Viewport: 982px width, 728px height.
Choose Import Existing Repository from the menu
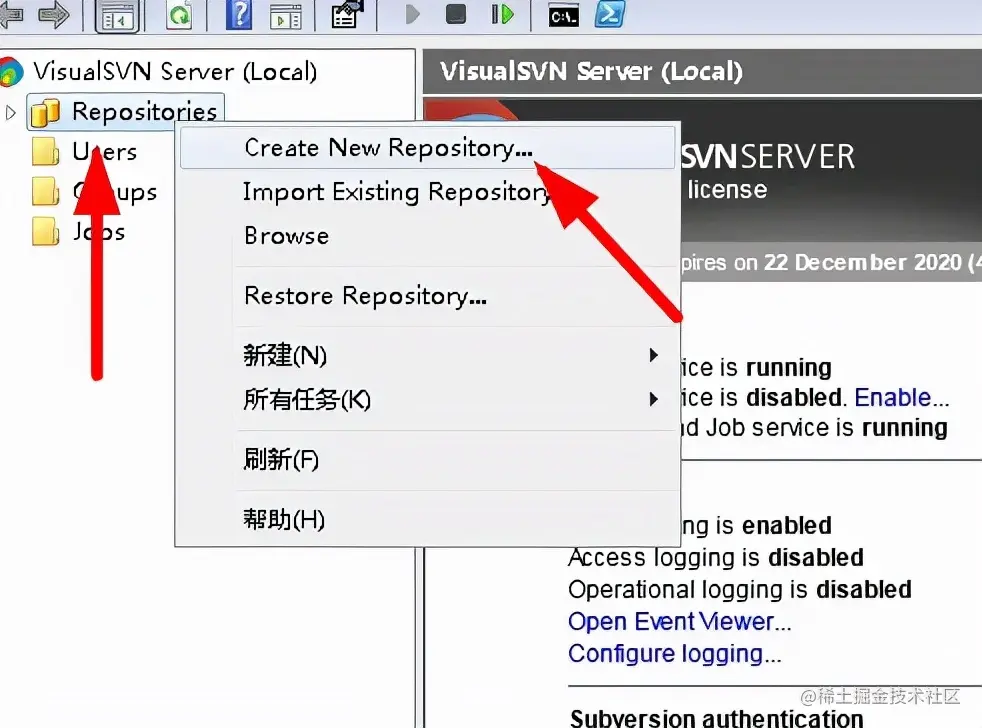tap(428, 192)
